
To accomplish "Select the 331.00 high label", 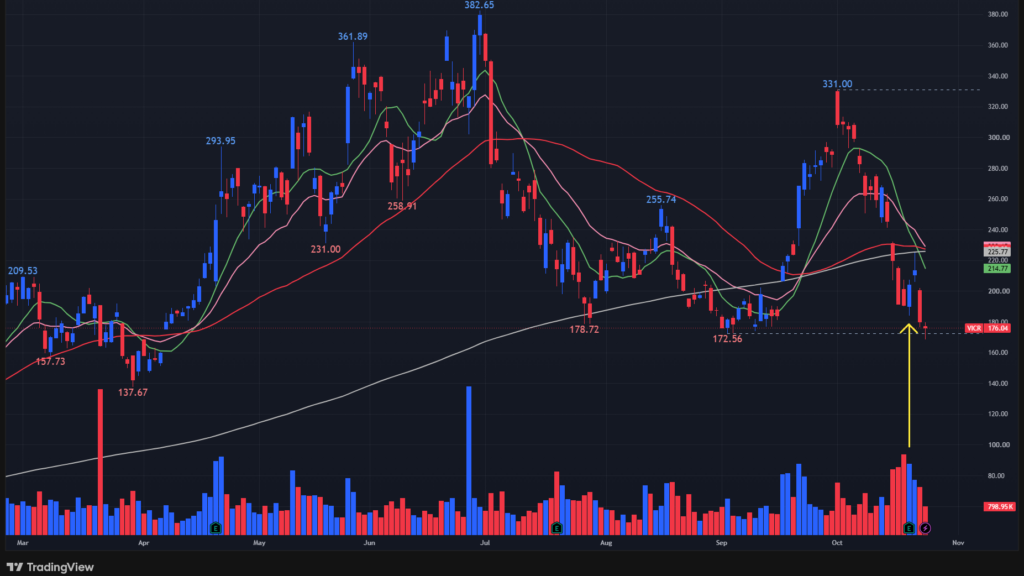I will click(x=837, y=84).
